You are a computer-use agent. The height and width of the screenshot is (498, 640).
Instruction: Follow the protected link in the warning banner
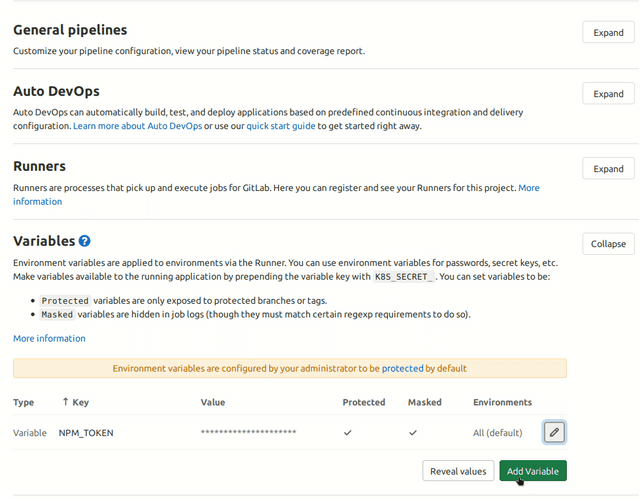click(403, 368)
